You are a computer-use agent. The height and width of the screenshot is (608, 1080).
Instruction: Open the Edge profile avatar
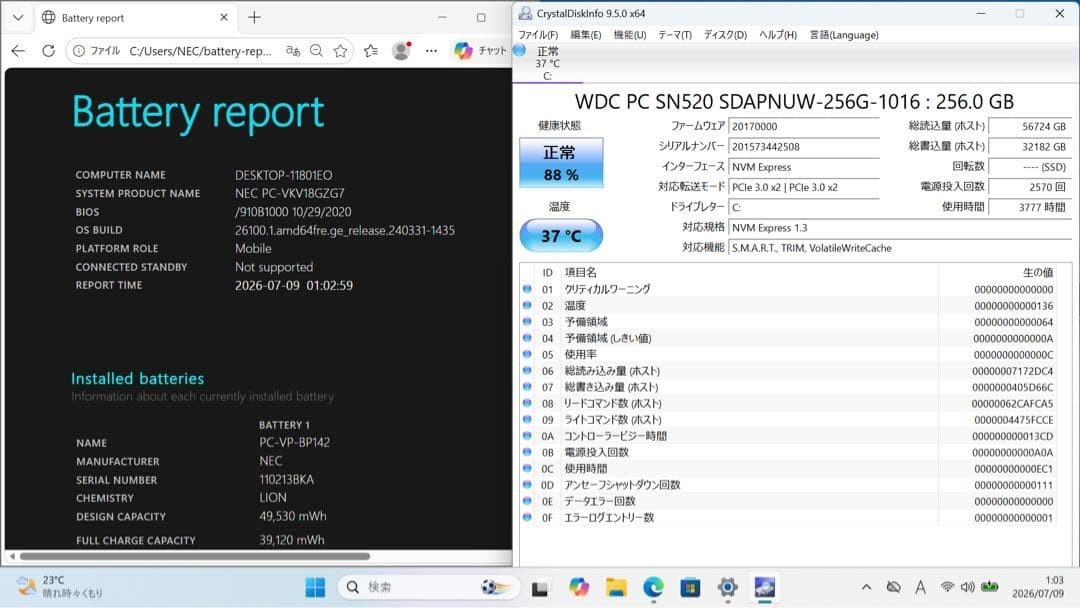pos(401,50)
